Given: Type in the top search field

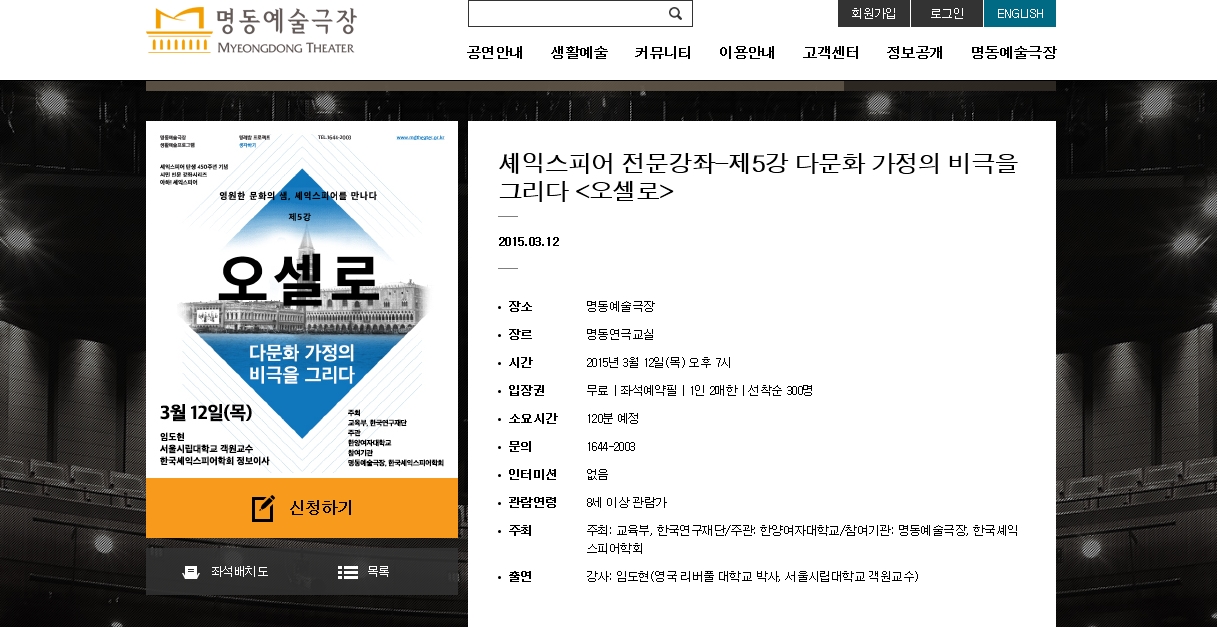Looking at the screenshot, I should 565,14.
